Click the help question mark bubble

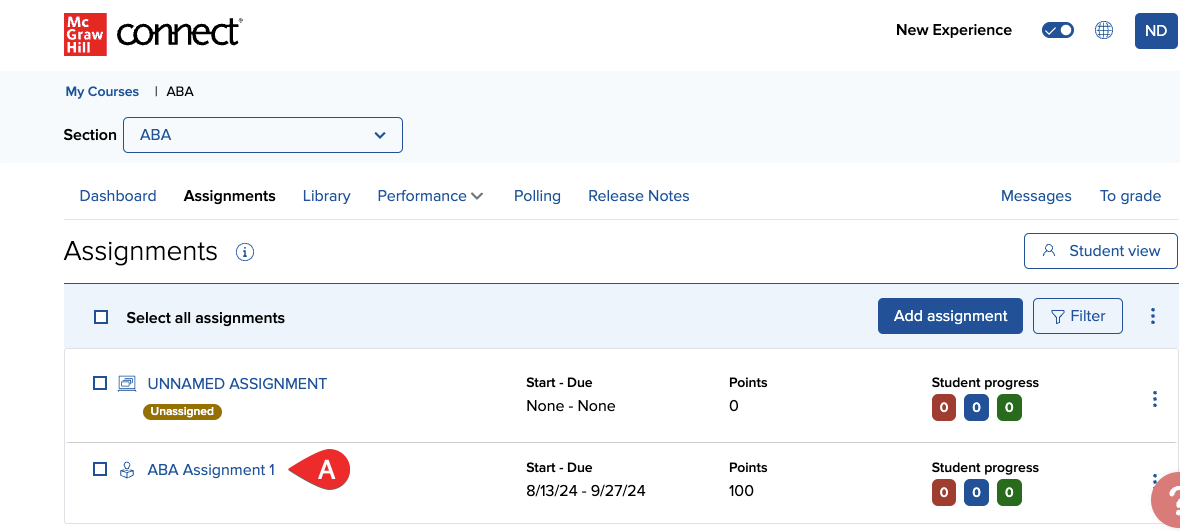point(1166,503)
